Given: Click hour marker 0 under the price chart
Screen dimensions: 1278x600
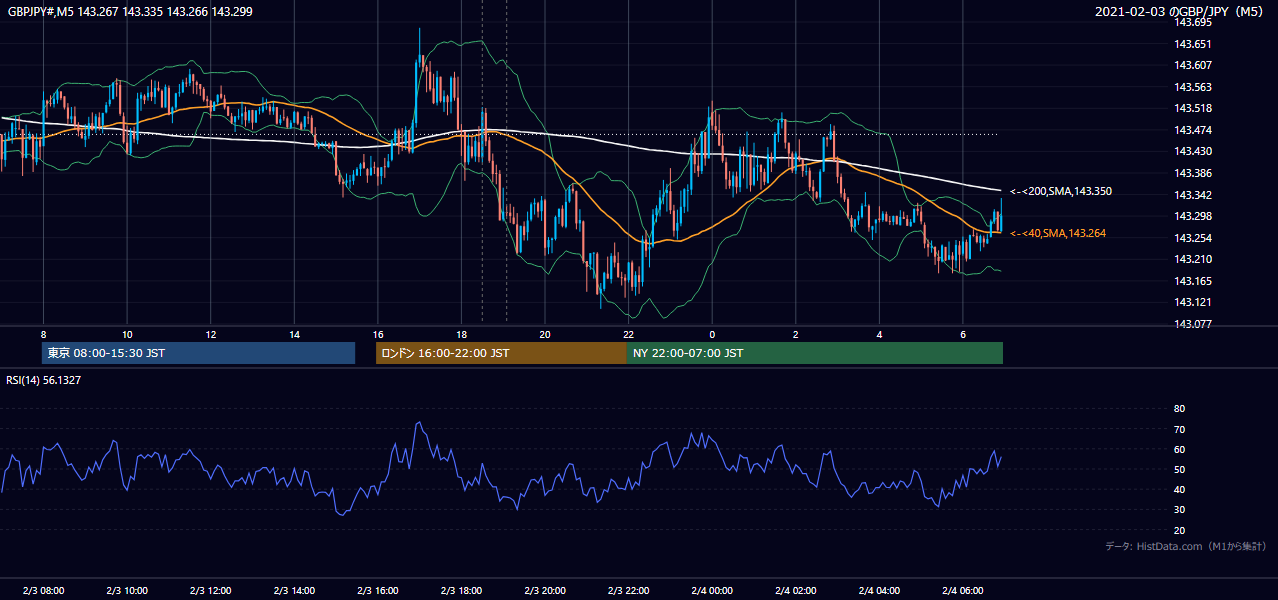Looking at the screenshot, I should click(712, 334).
